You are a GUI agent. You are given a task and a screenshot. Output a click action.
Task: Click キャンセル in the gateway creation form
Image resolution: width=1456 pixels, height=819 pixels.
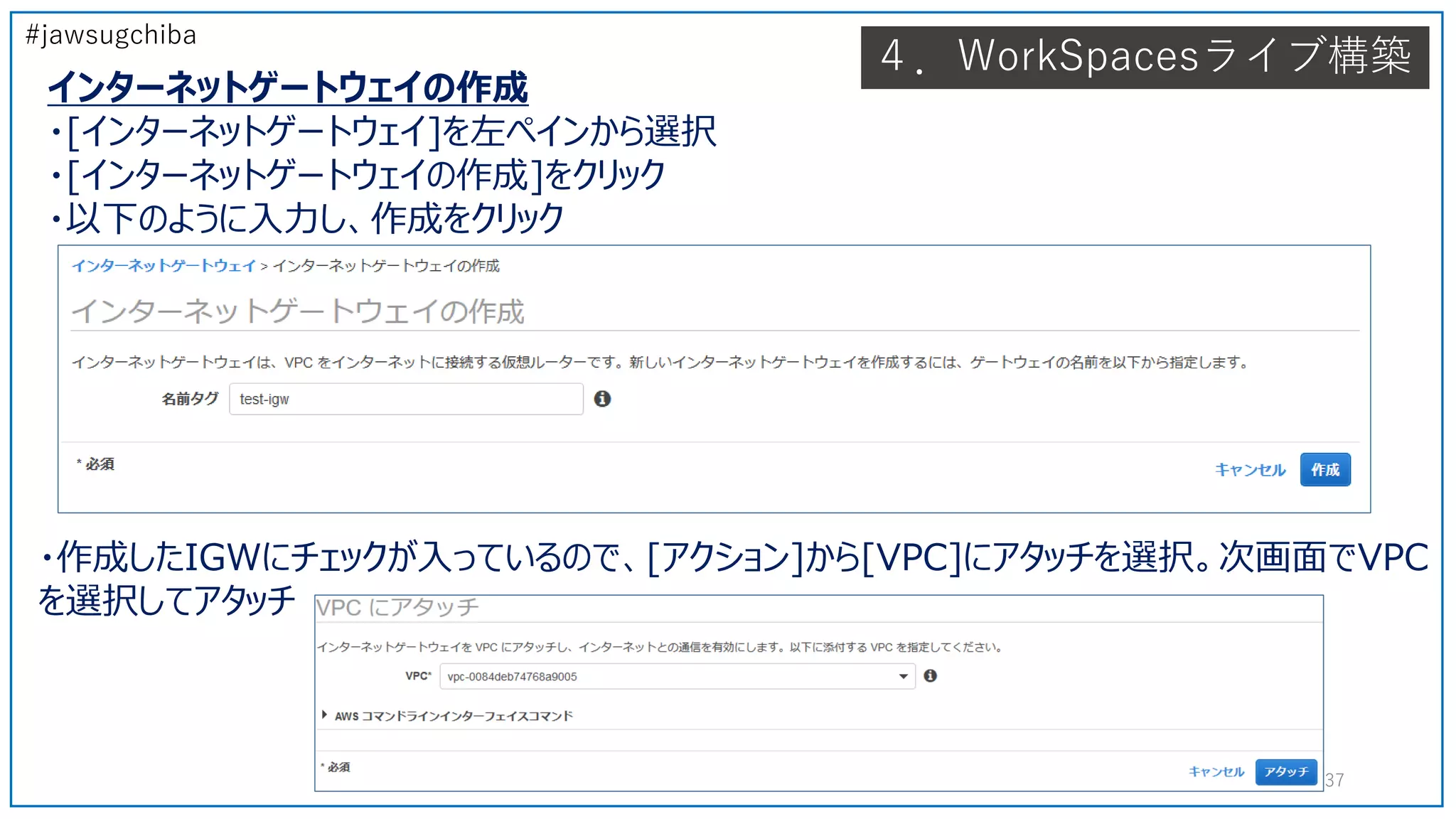pyautogui.click(x=1250, y=470)
